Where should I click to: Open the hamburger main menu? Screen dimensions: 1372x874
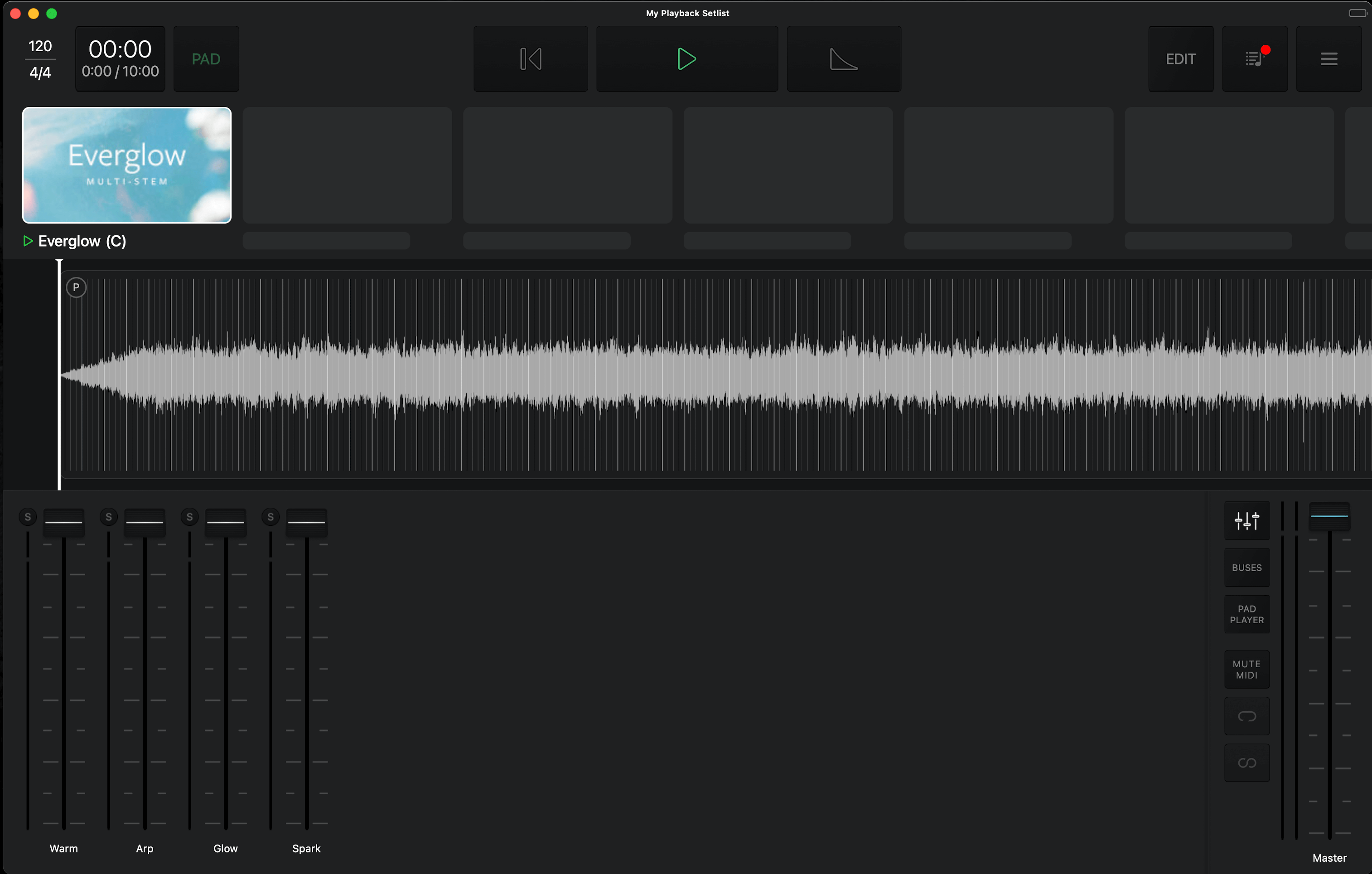pos(1329,59)
